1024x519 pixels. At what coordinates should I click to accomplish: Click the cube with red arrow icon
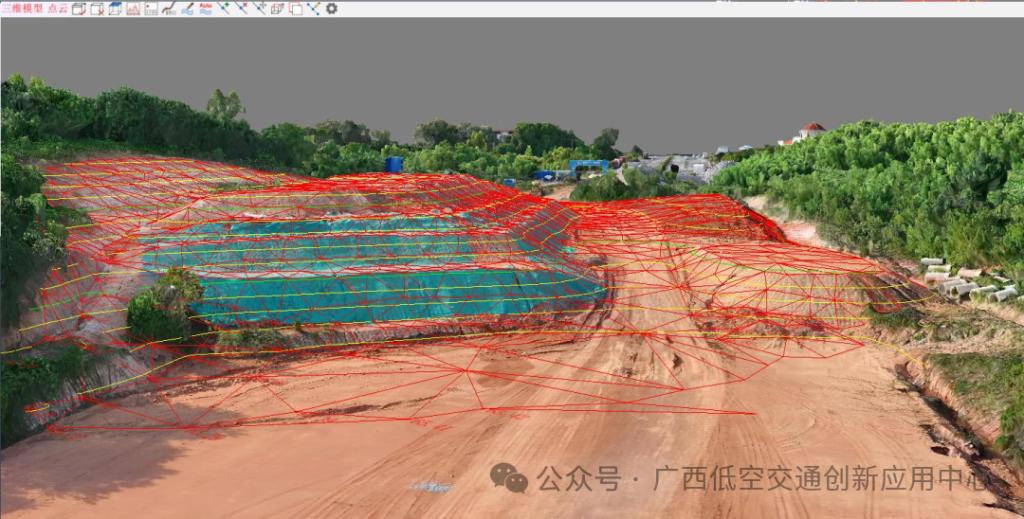79,8
